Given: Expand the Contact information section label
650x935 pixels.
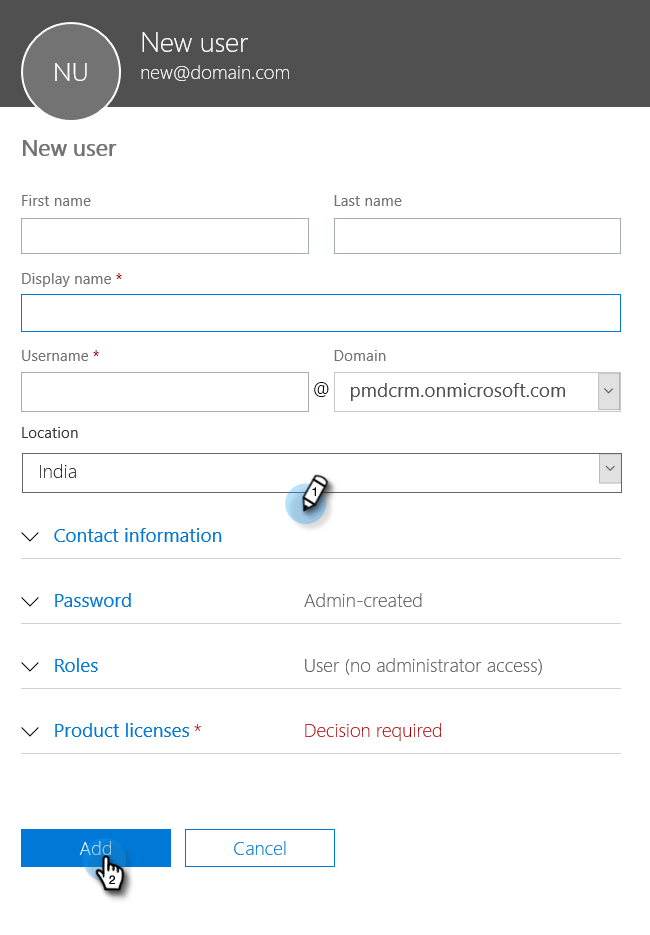Looking at the screenshot, I should click(x=138, y=536).
